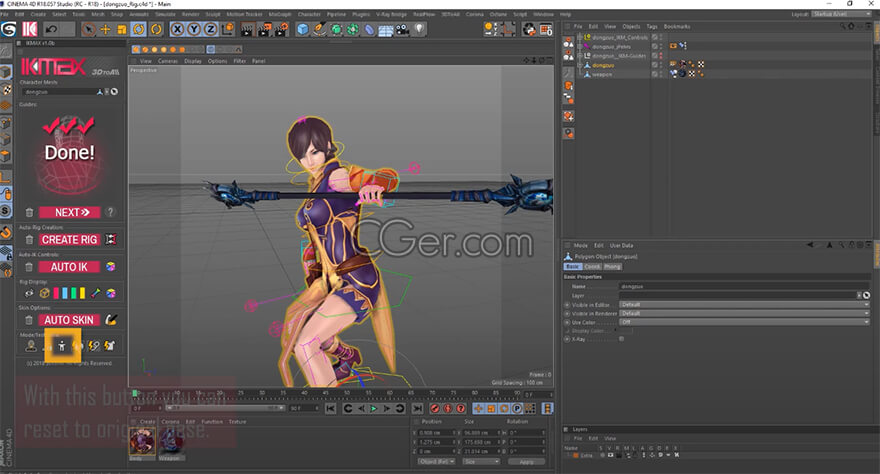Image resolution: width=880 pixels, height=474 pixels.
Task: Open the Visible in Editor dropdown
Action: coord(744,305)
